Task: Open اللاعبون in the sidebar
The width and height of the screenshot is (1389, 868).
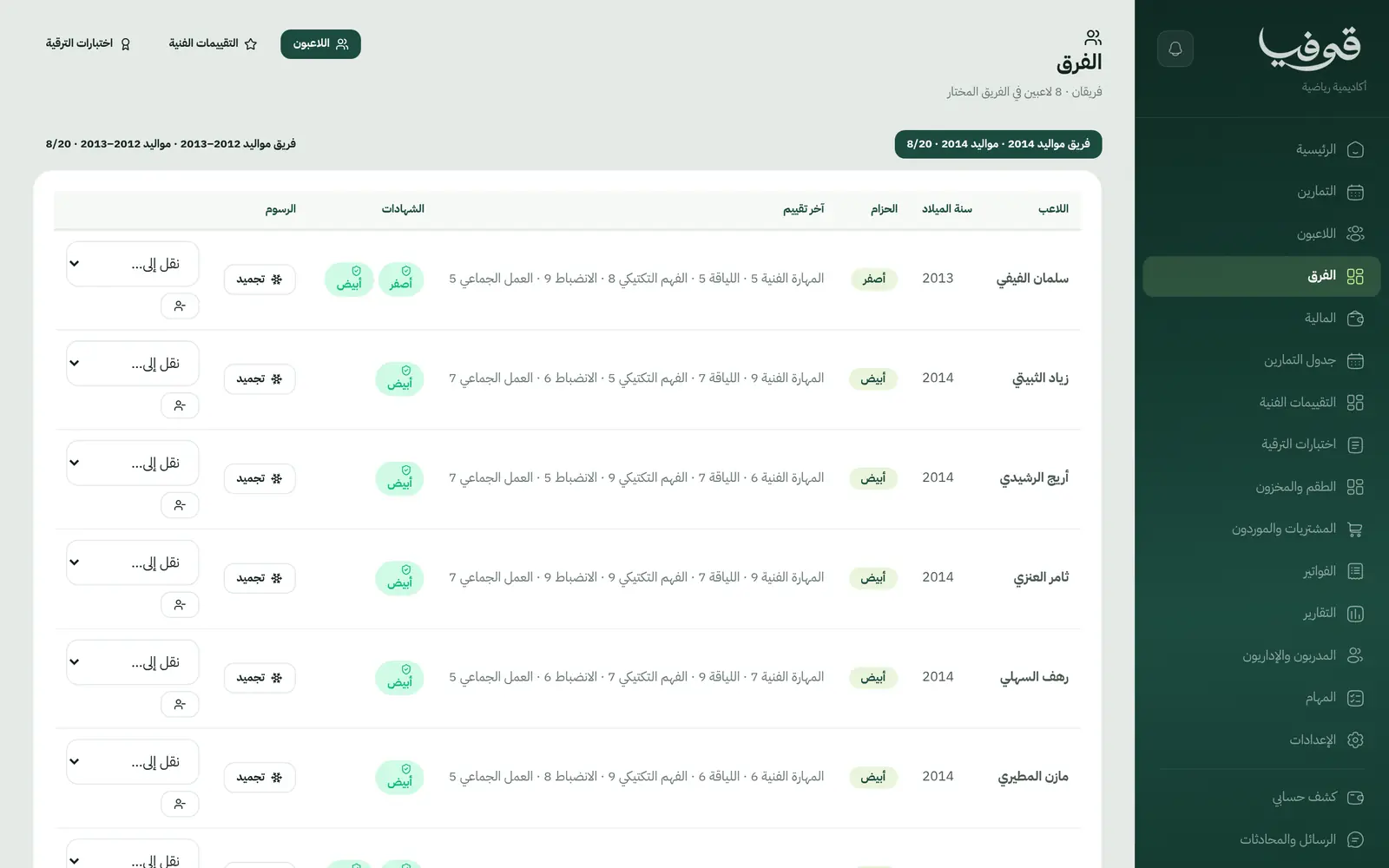Action: 1261,233
